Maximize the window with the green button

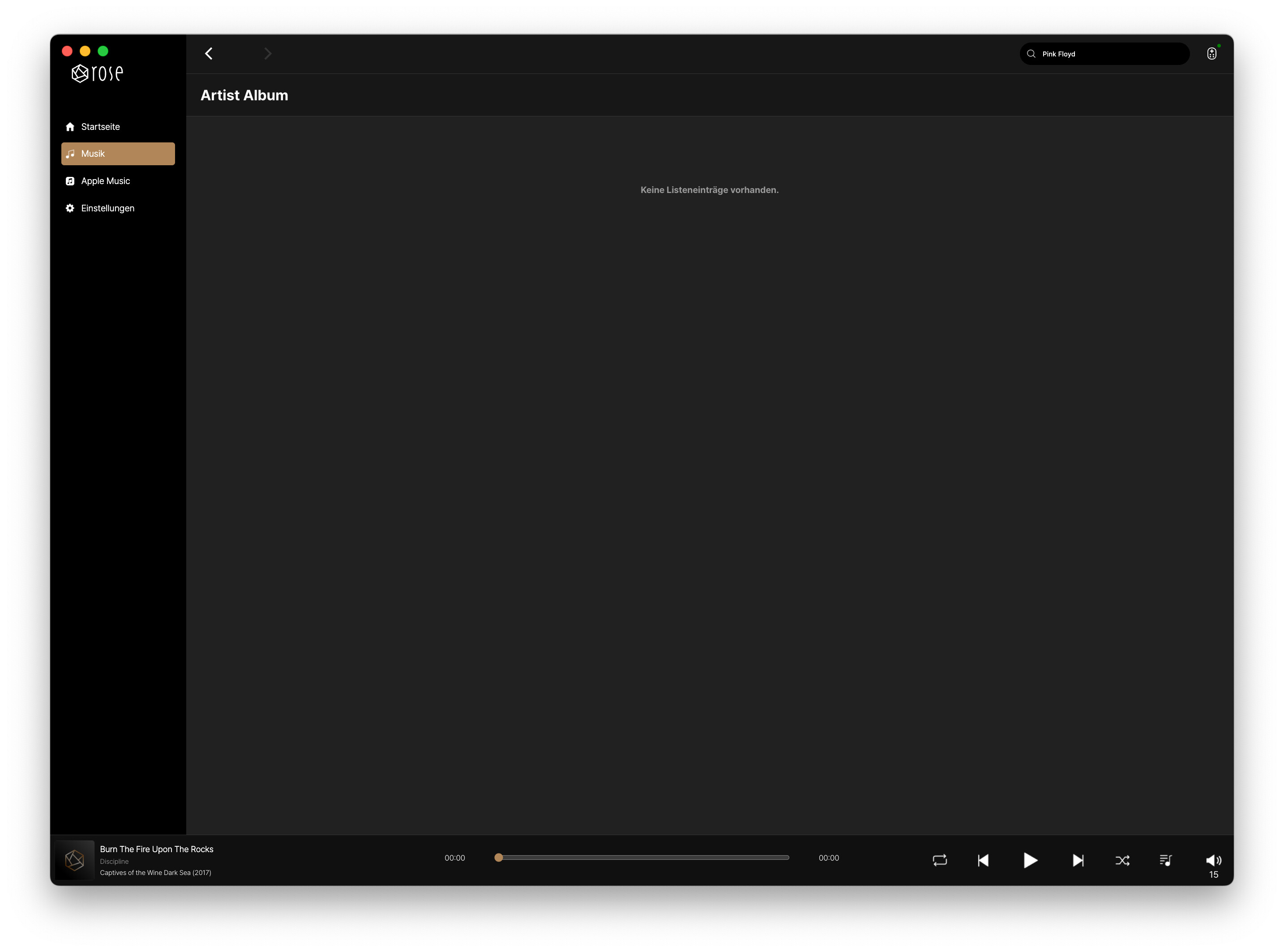coord(103,51)
